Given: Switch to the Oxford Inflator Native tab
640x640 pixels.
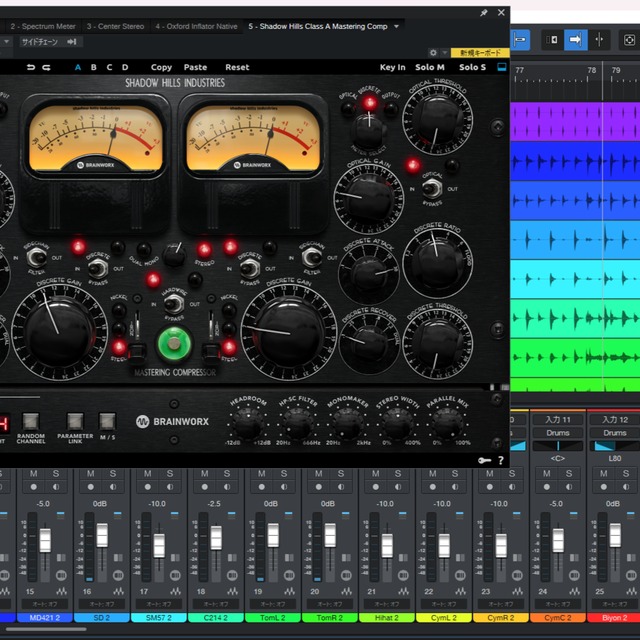Looking at the screenshot, I should 195,26.
